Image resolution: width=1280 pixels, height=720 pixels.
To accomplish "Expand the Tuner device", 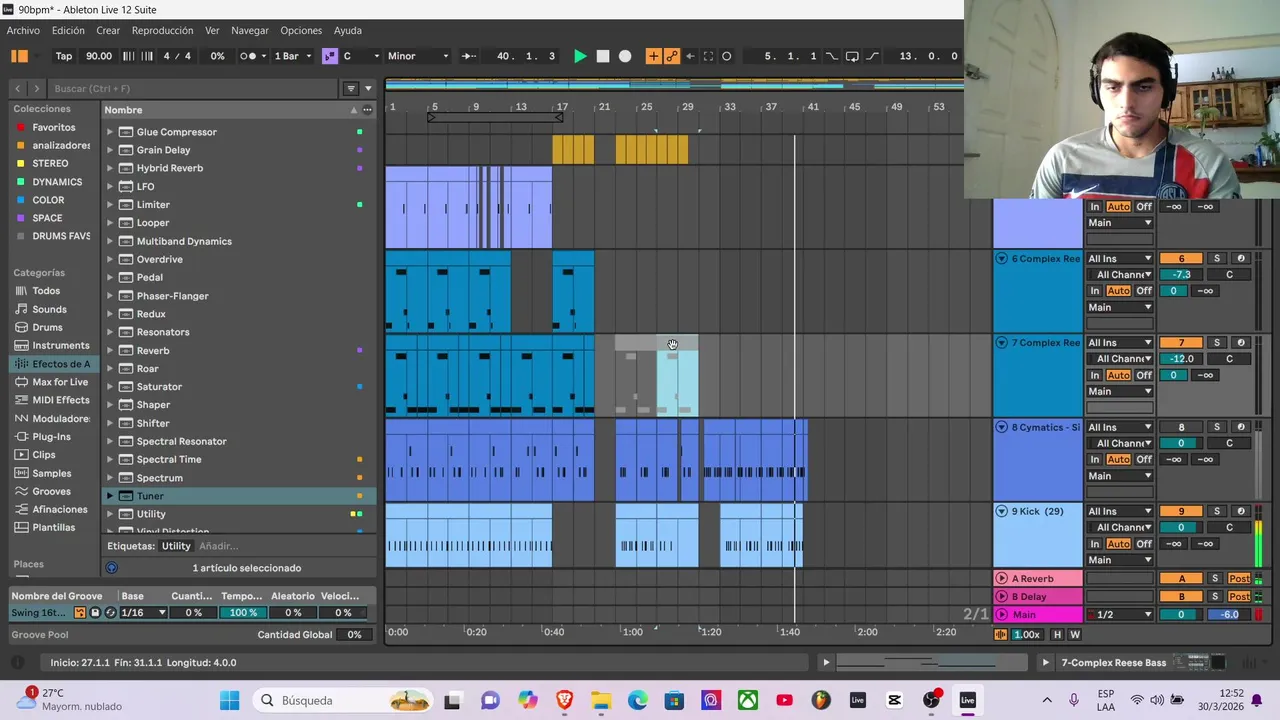I will click(x=110, y=496).
